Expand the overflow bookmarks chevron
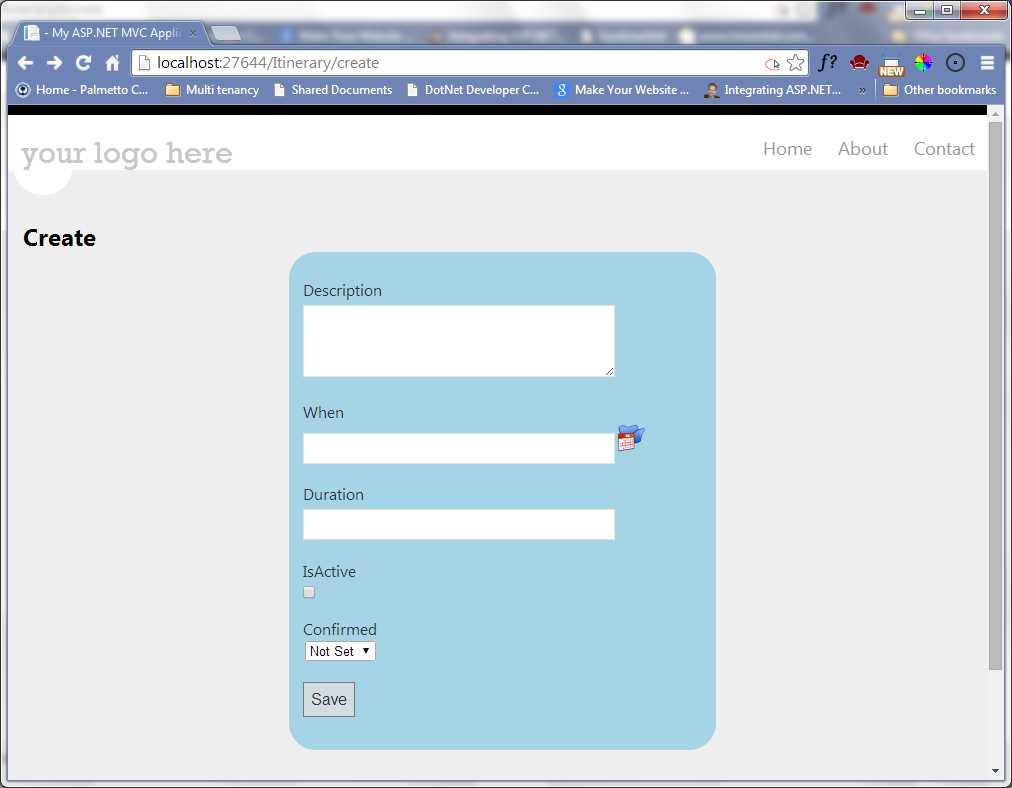The width and height of the screenshot is (1012, 788). point(862,89)
